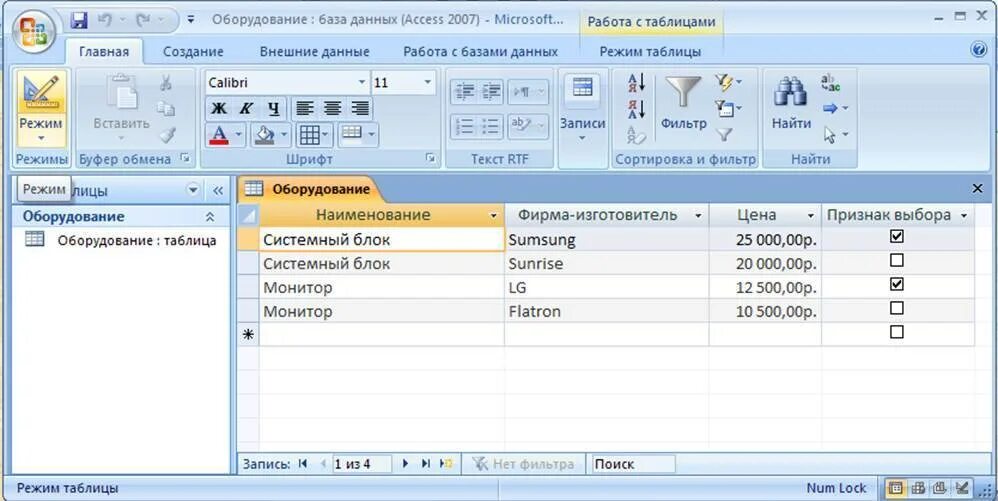Sort descending with the Я-А icon

(636, 109)
